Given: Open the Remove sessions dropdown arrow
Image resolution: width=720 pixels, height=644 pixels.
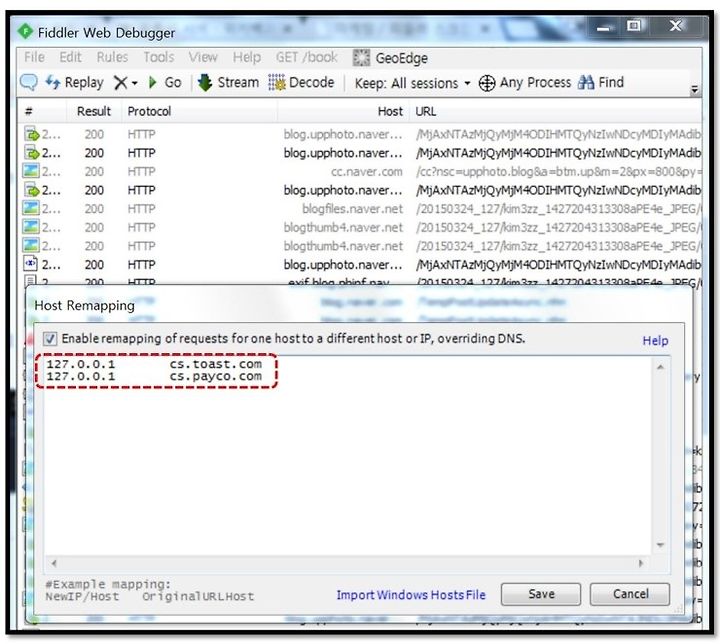Looking at the screenshot, I should (x=135, y=83).
